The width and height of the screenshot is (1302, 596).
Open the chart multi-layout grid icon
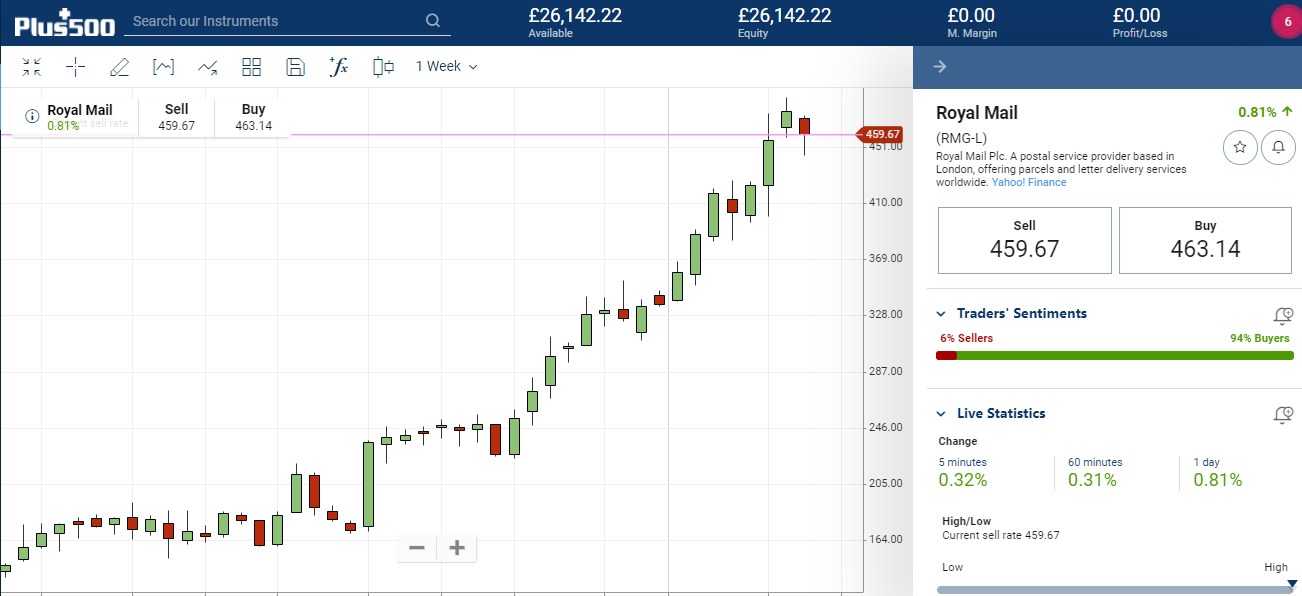251,67
